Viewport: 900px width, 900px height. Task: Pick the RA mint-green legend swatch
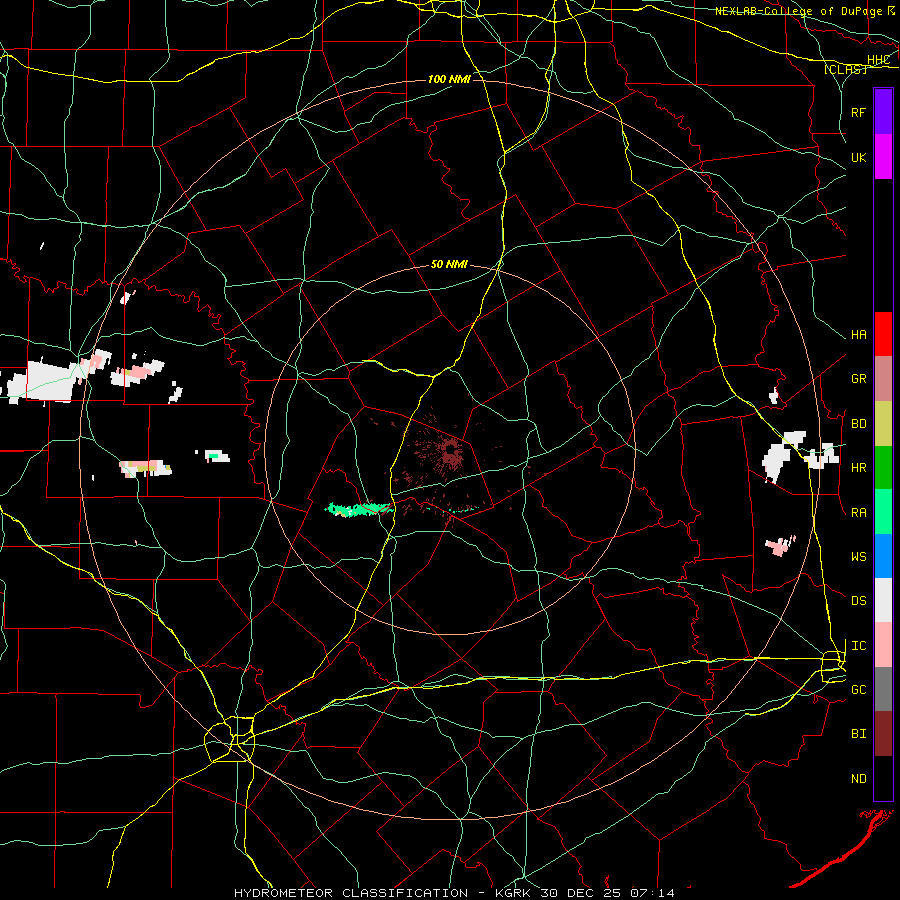[883, 512]
